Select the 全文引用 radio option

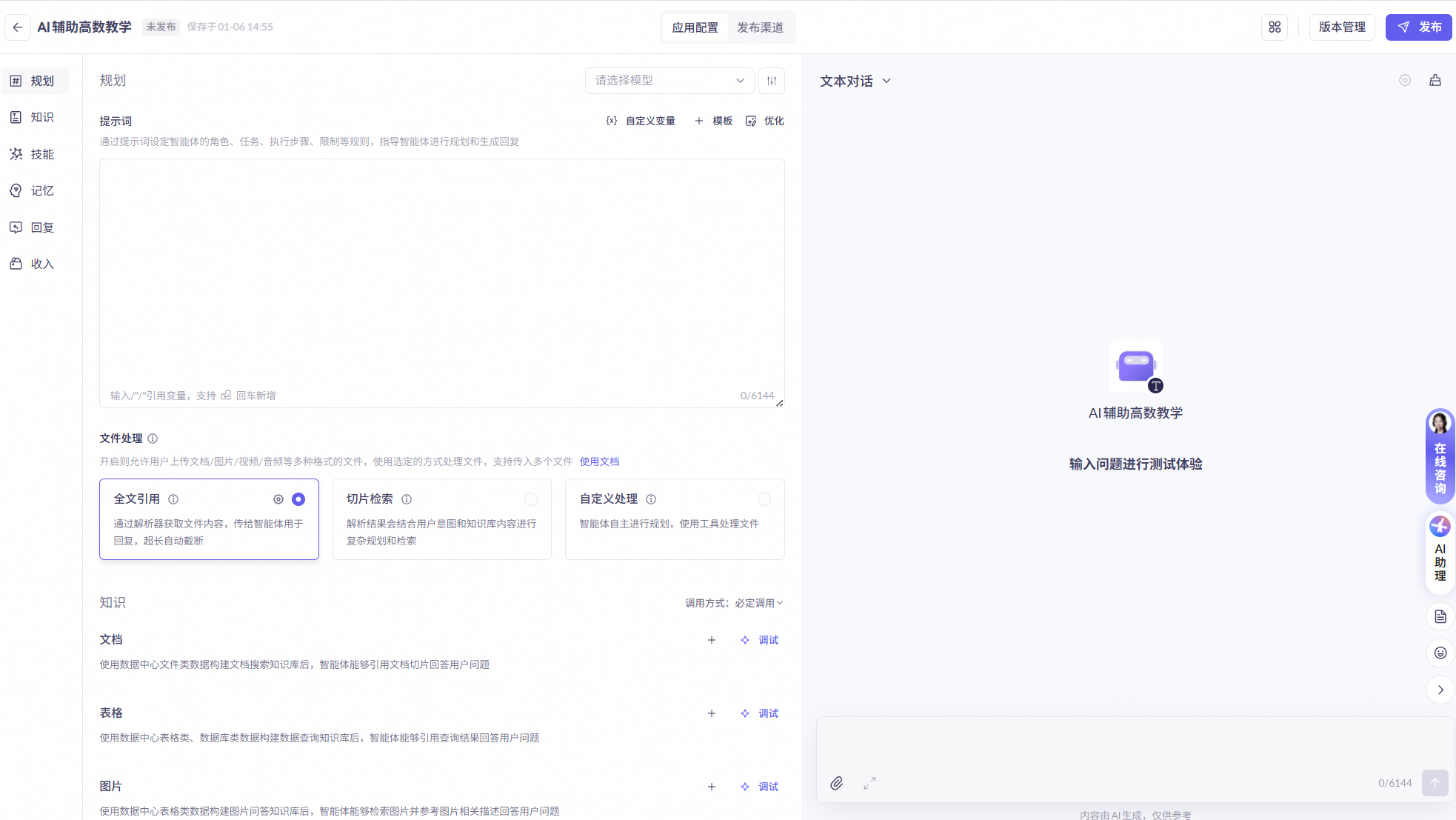(x=298, y=499)
